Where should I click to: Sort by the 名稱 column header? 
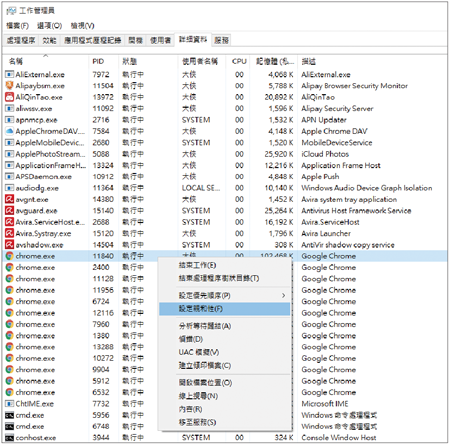point(16,61)
